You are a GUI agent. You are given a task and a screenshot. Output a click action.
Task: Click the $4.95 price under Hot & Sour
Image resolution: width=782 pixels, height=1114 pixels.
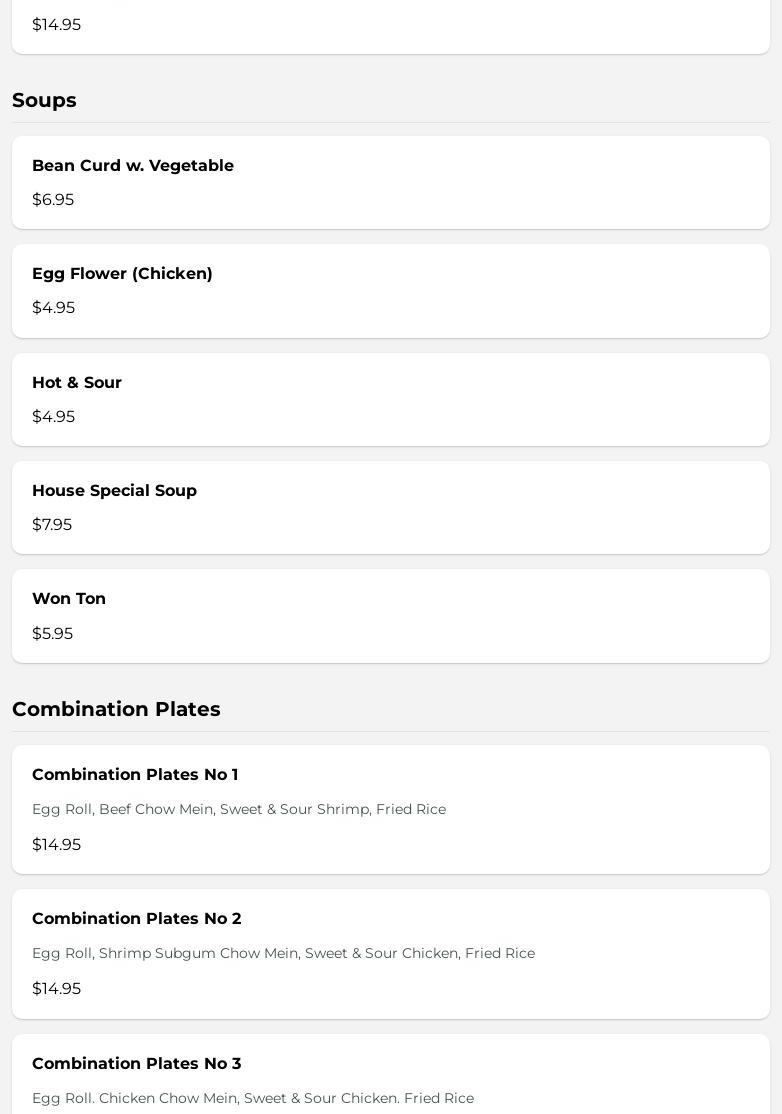(x=53, y=417)
